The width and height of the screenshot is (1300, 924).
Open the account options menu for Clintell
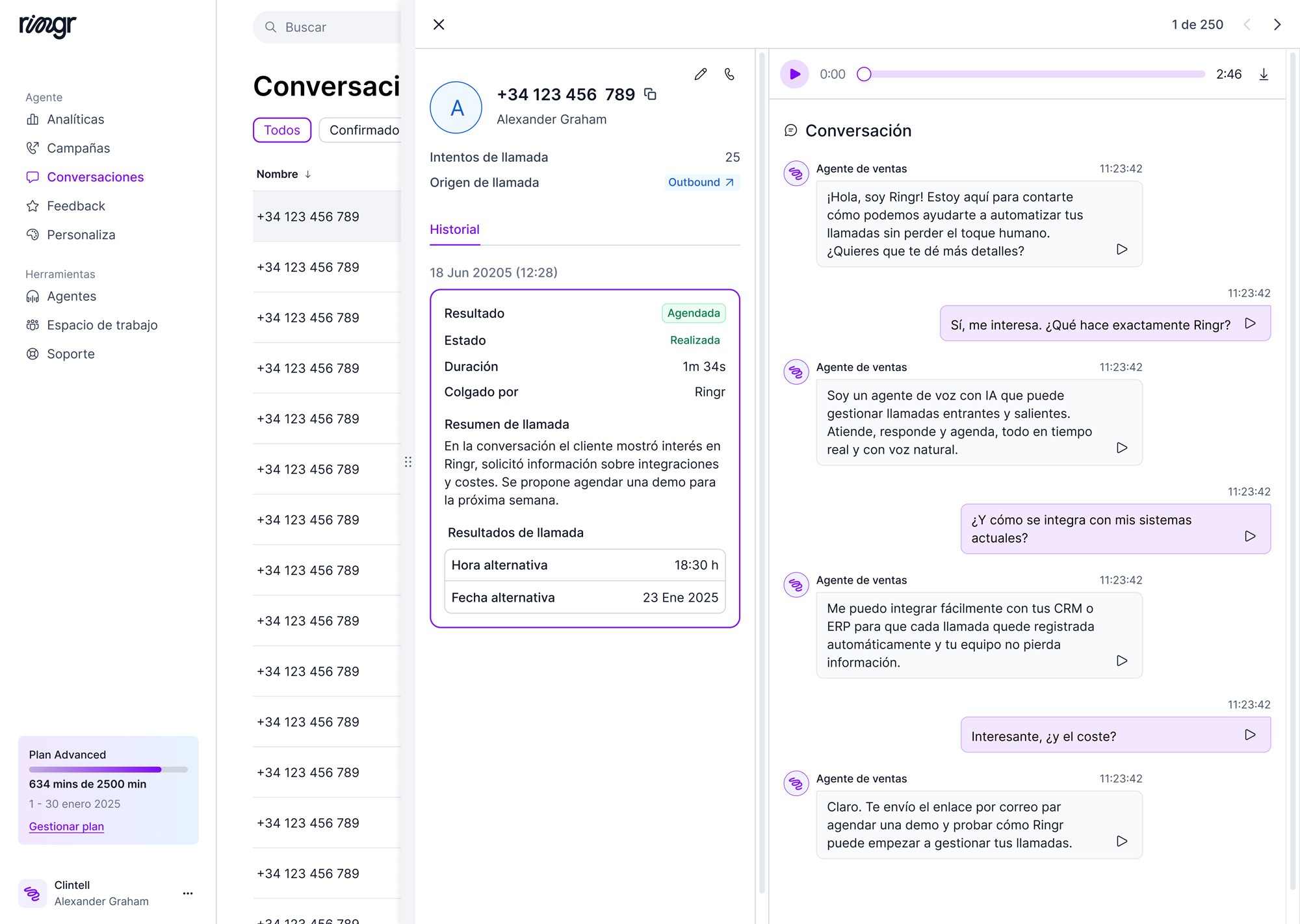point(188,893)
